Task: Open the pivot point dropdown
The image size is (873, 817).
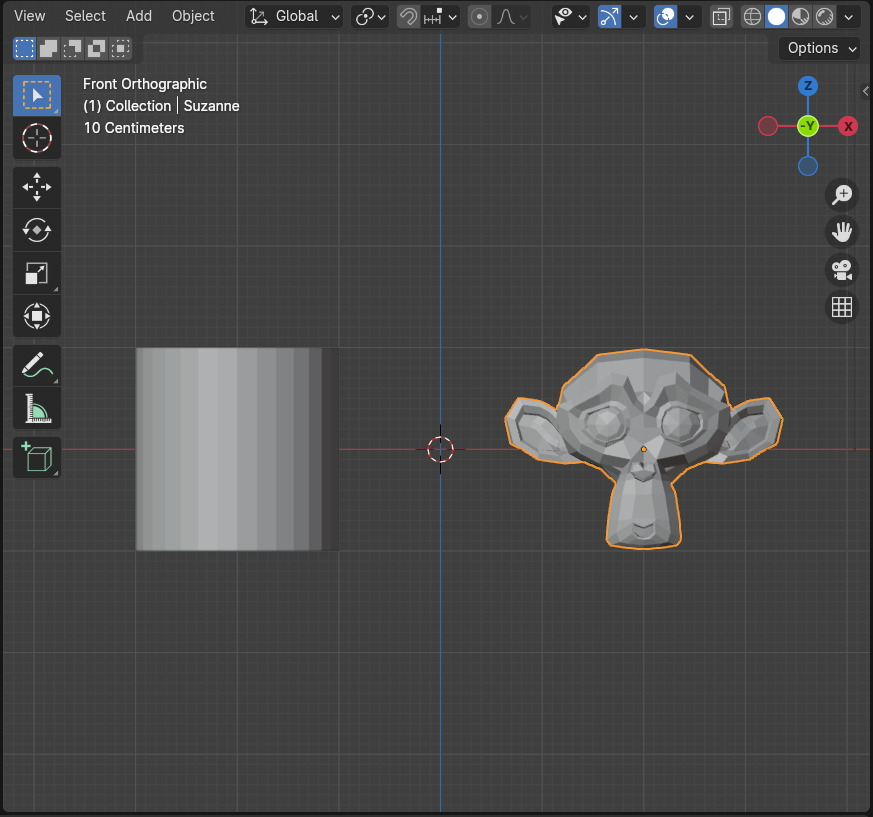Action: (x=370, y=17)
